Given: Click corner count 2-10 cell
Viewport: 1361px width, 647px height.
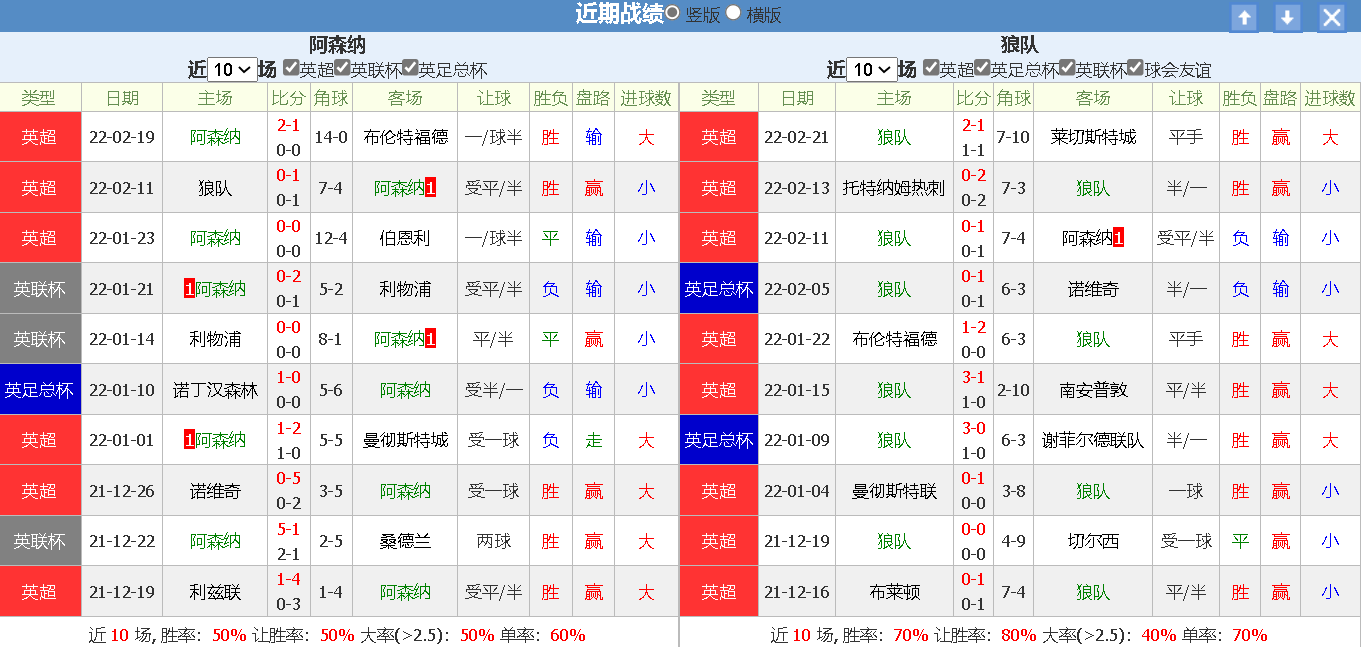Looking at the screenshot, I should [x=1013, y=390].
